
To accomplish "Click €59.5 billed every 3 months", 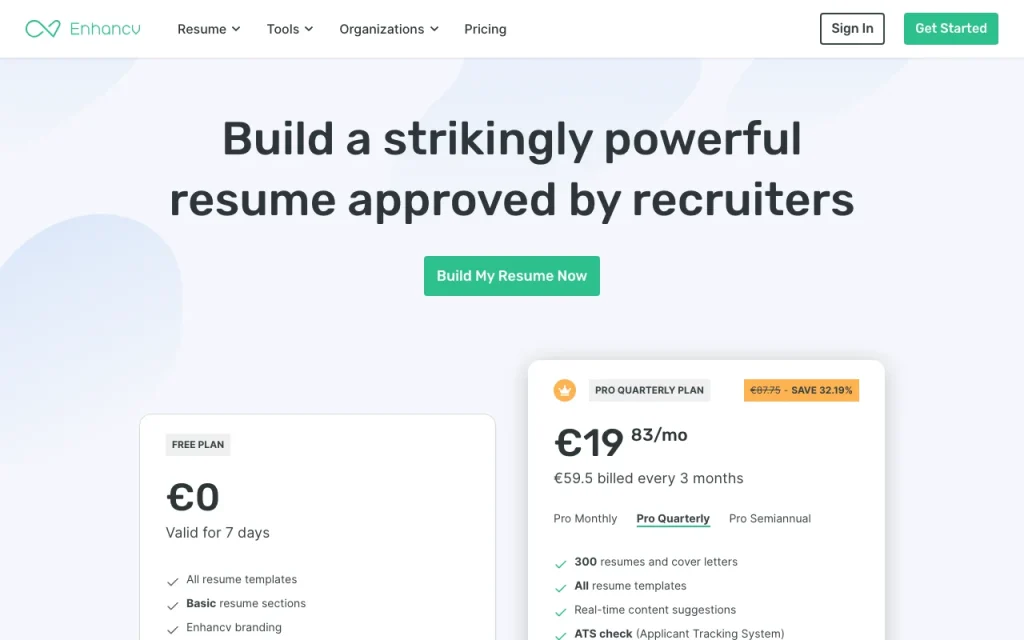I will point(648,479).
